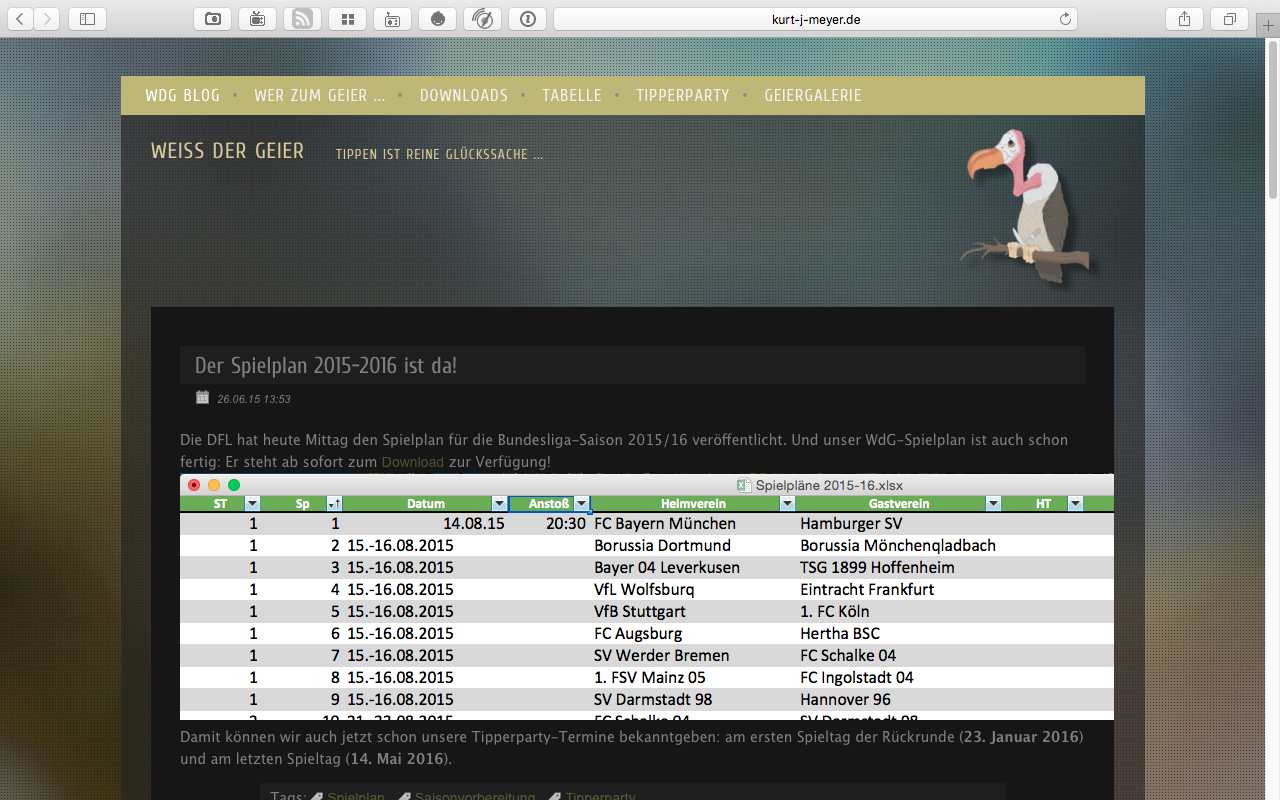Open the TABELLE menu item

tap(572, 95)
